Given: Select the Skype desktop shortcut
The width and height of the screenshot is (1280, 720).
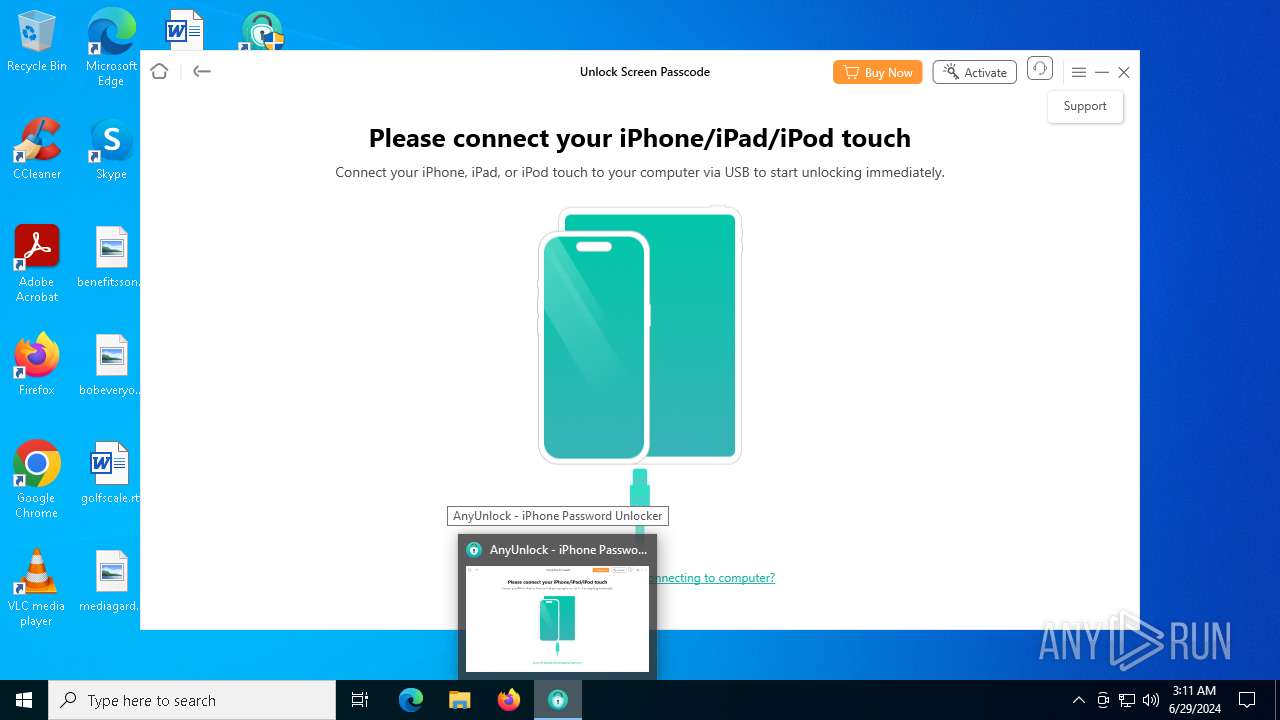Looking at the screenshot, I should [x=111, y=149].
